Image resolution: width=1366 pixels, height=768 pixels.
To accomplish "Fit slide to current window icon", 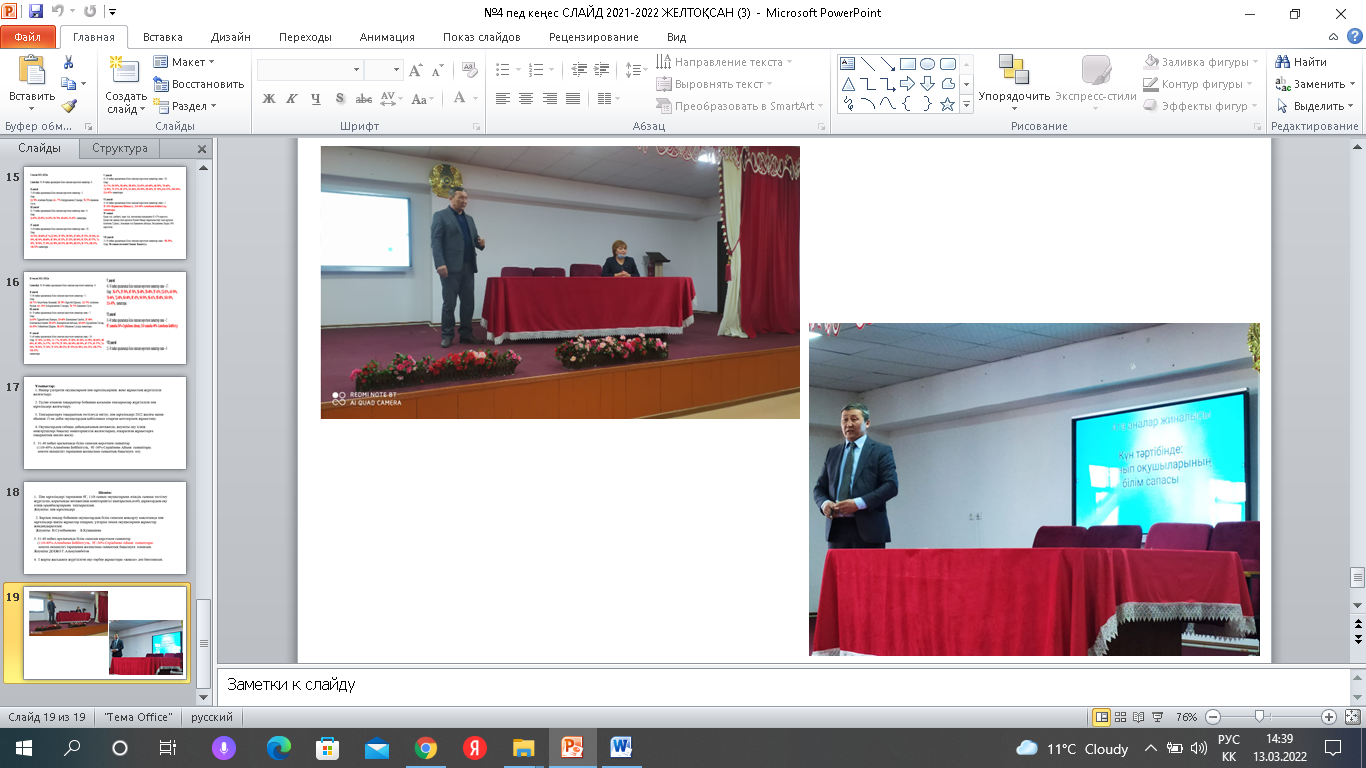I will 1351,717.
